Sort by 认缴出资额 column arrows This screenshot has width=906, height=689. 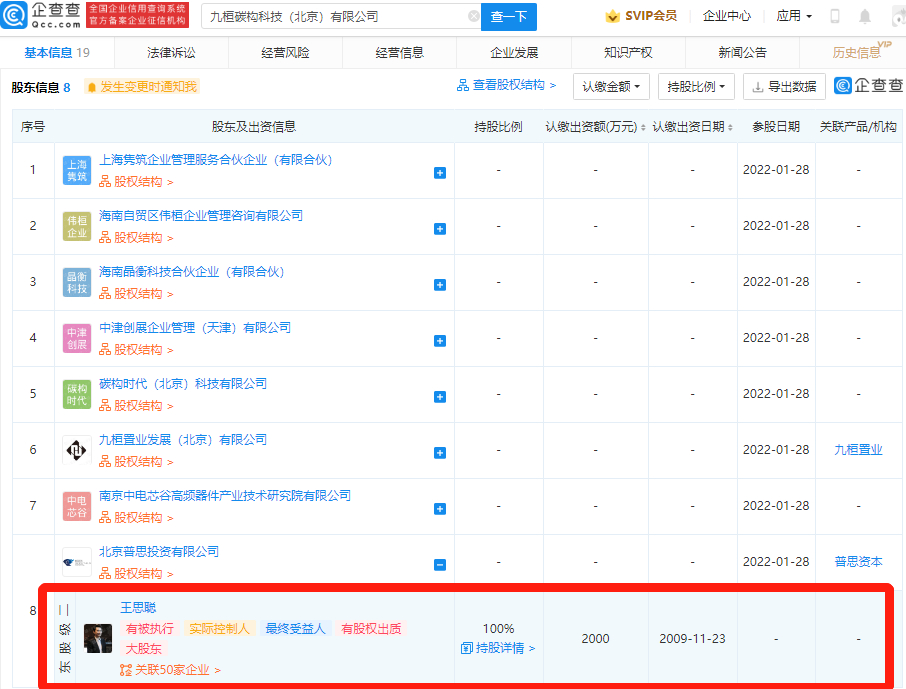643,127
